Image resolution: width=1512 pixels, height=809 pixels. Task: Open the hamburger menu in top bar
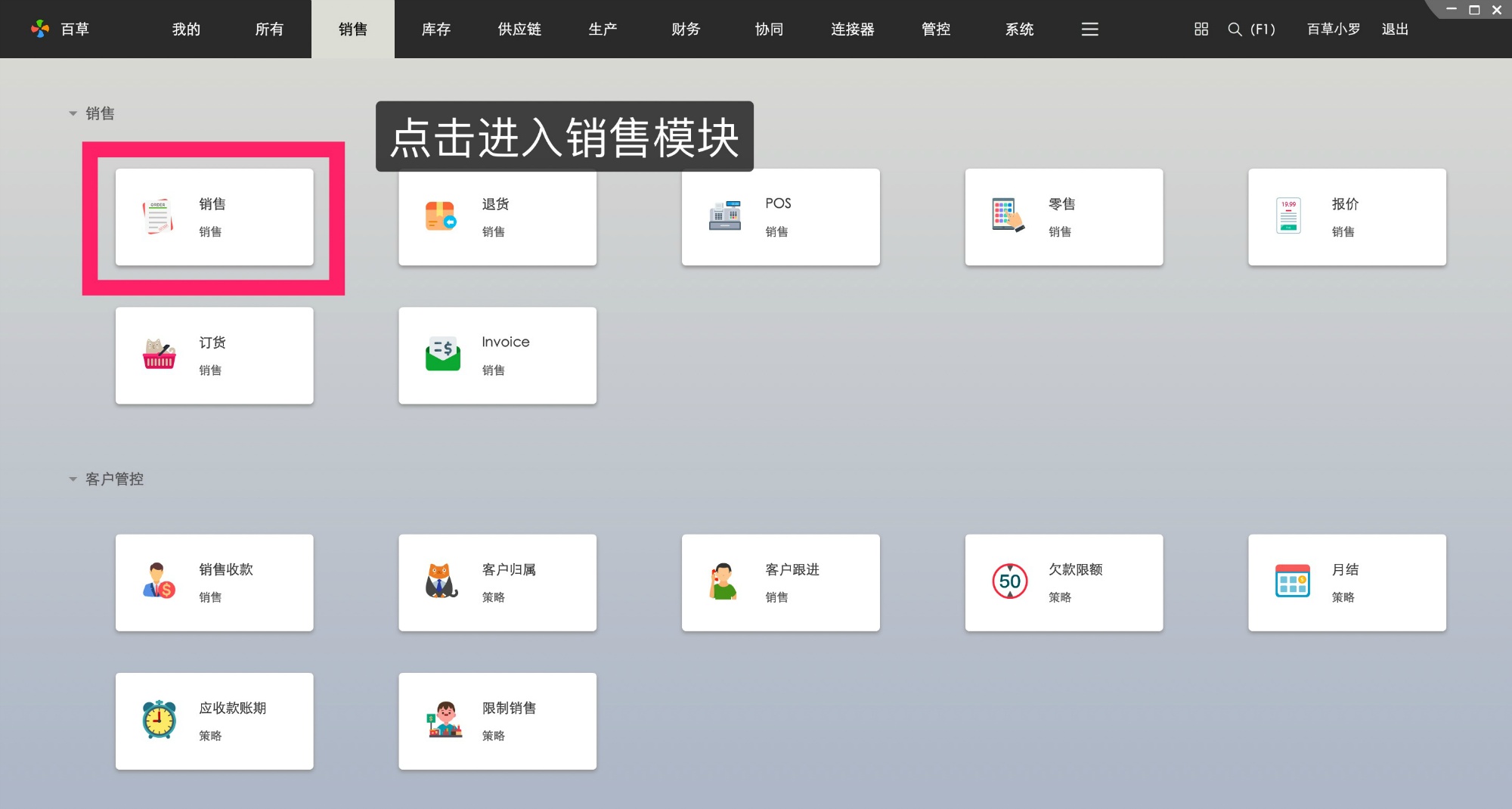coord(1089,29)
